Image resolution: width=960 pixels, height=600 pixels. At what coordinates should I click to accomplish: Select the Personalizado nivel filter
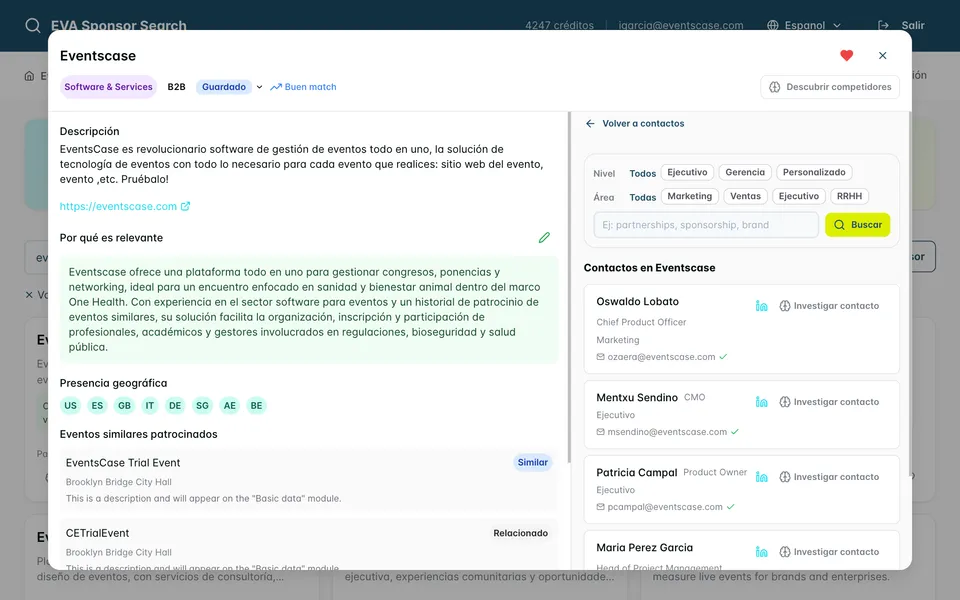tap(814, 172)
